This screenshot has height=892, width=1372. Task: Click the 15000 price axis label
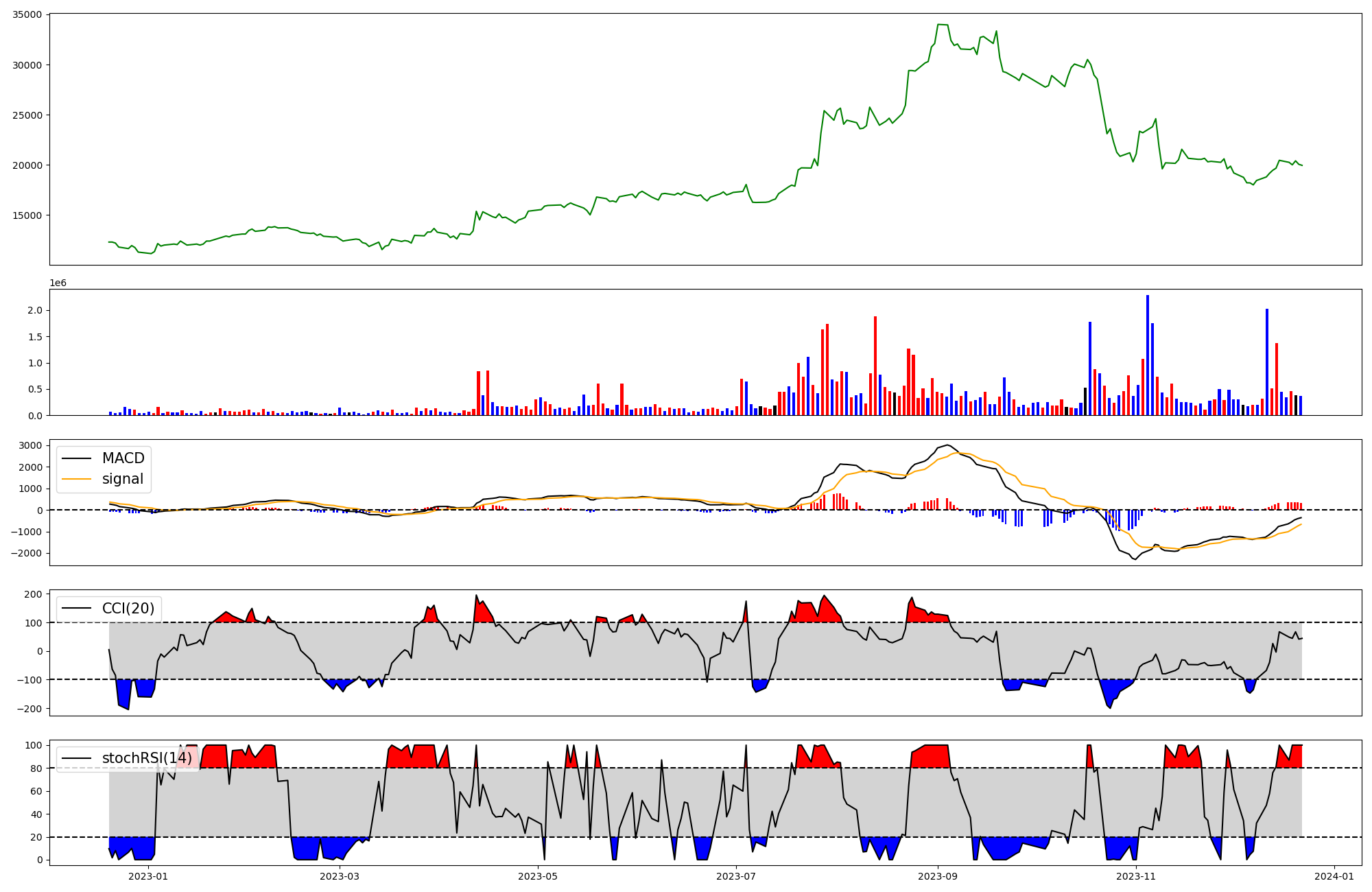coord(27,215)
